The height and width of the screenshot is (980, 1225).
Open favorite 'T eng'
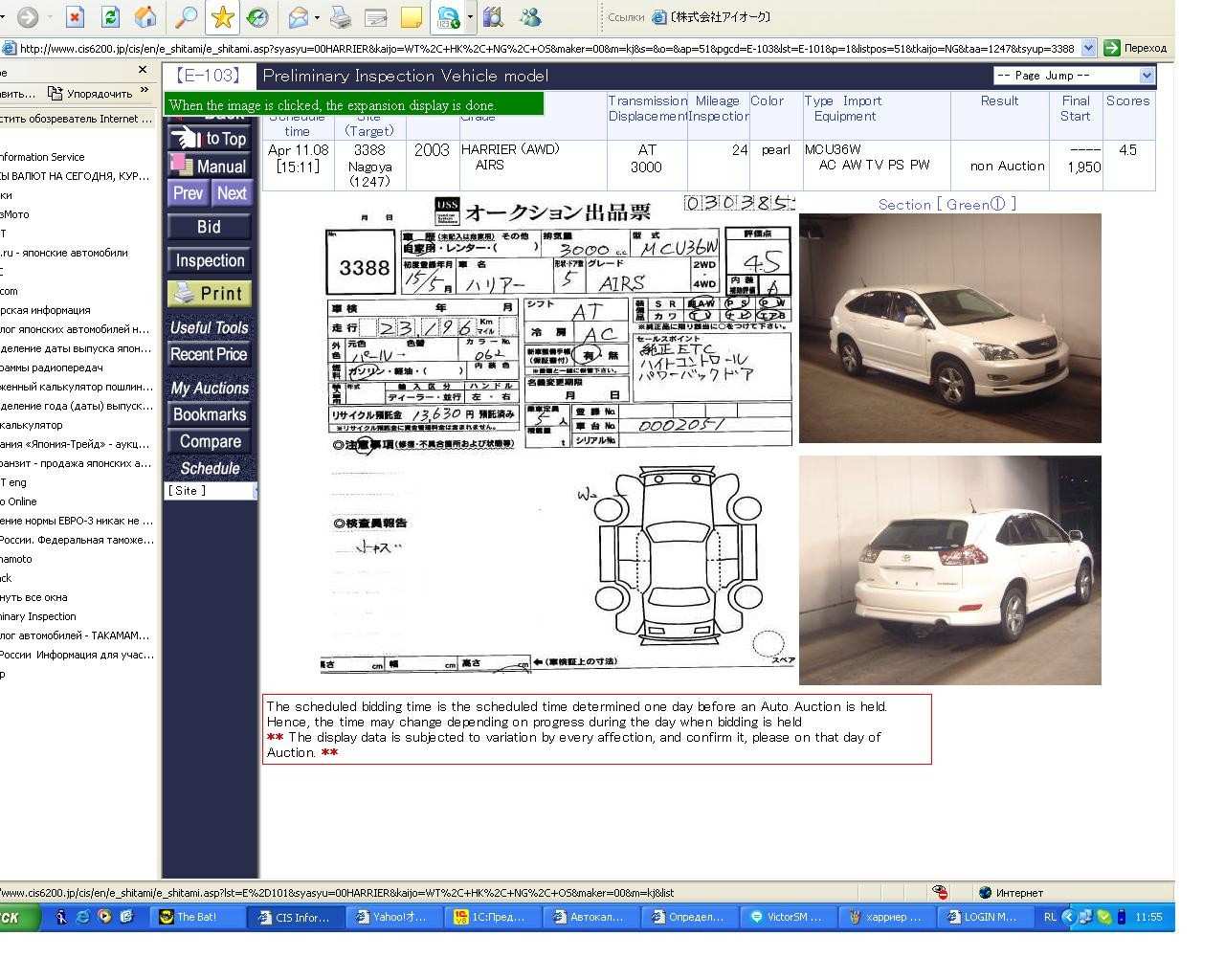pyautogui.click(x=13, y=482)
